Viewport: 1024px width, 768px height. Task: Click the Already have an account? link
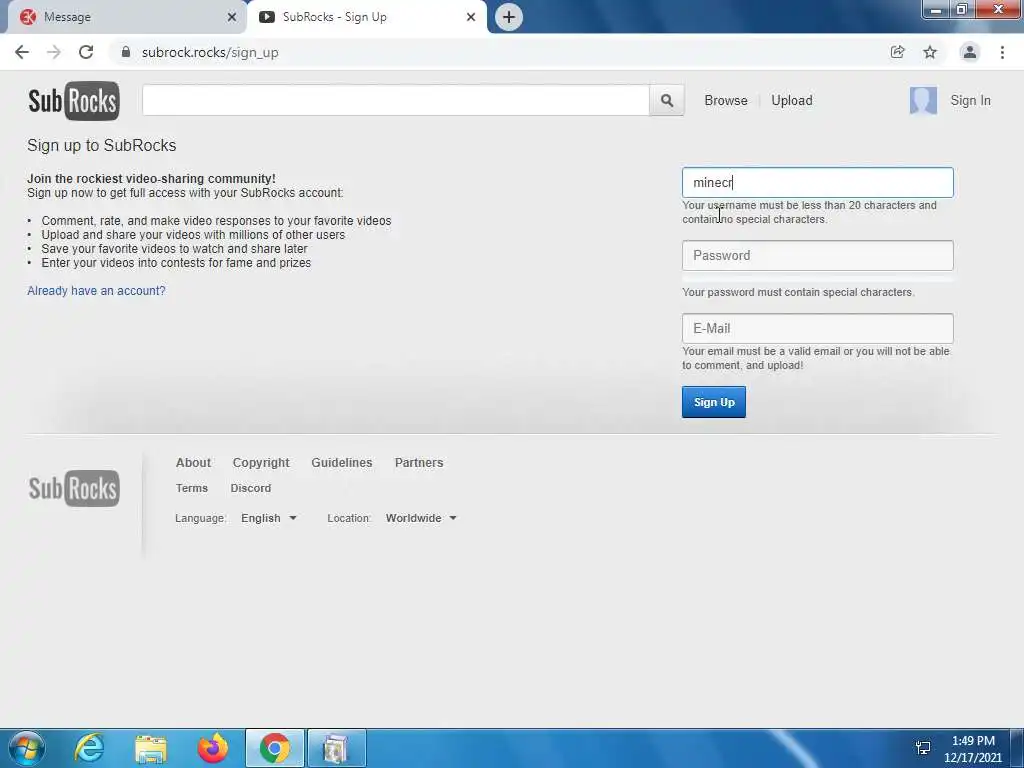coord(96,291)
